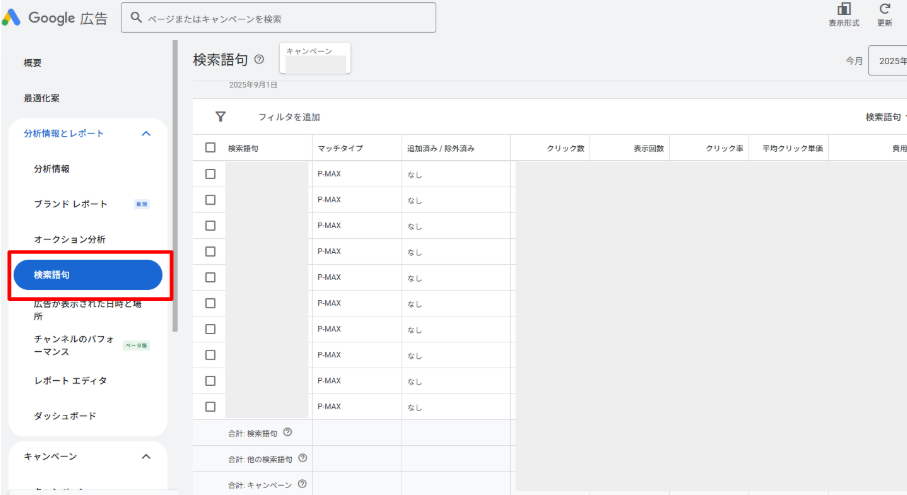Click the 更新 refresh icon
907x495 pixels.
pos(884,9)
